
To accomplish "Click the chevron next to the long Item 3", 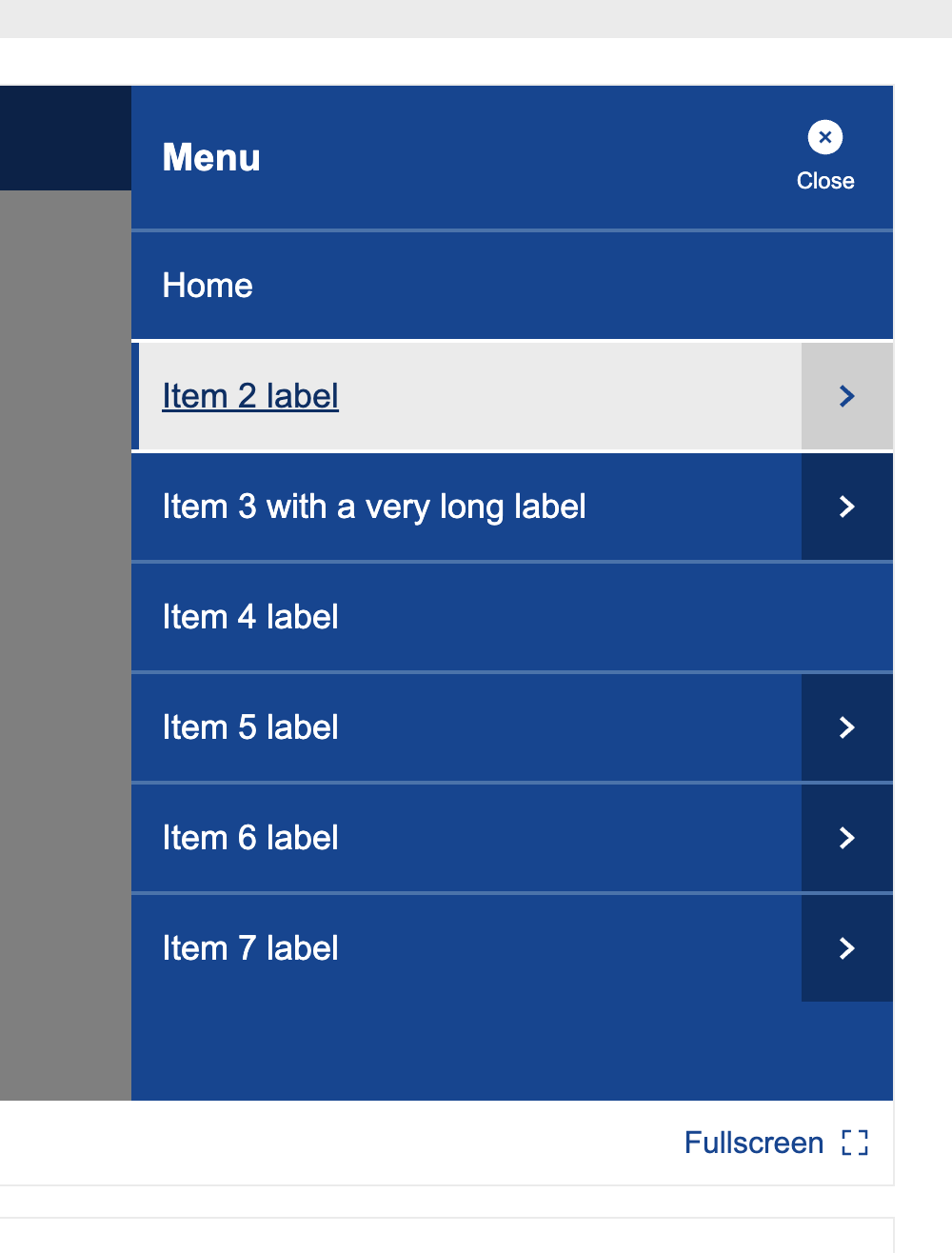I will pyautogui.click(x=846, y=506).
